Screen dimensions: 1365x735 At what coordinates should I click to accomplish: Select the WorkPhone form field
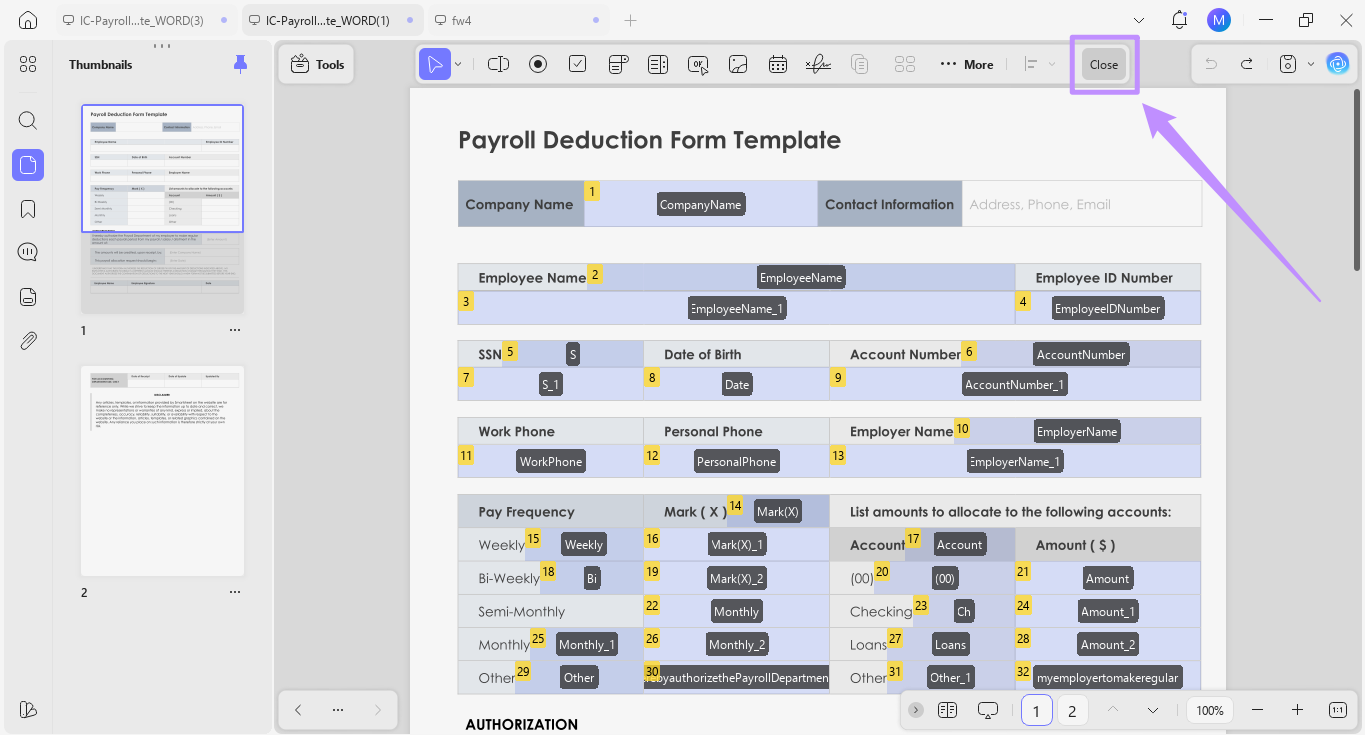point(551,461)
